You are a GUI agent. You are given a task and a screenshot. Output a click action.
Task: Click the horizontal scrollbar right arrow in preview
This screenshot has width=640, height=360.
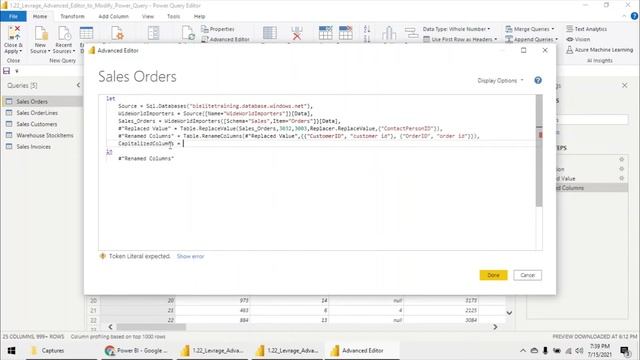click(495, 327)
